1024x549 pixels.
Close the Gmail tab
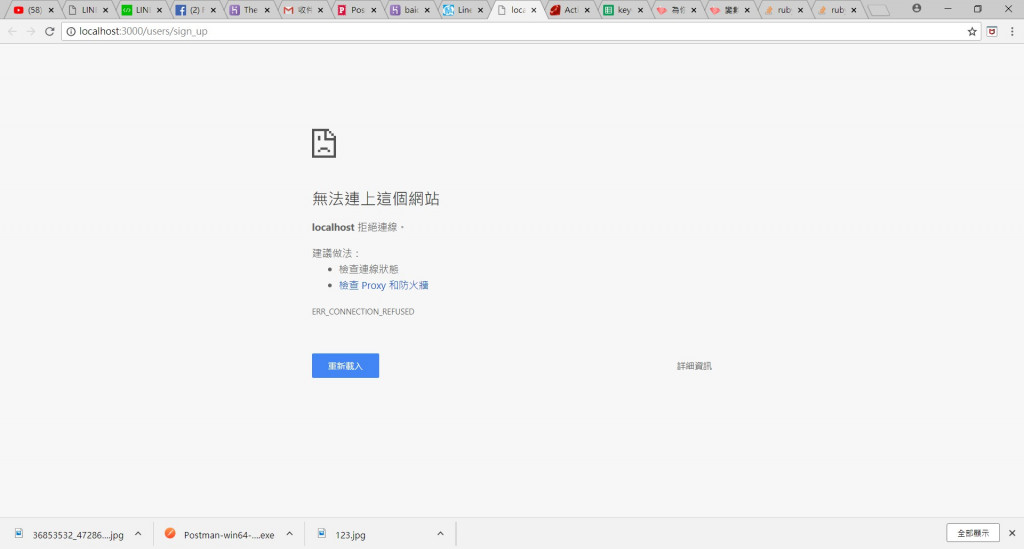320,10
